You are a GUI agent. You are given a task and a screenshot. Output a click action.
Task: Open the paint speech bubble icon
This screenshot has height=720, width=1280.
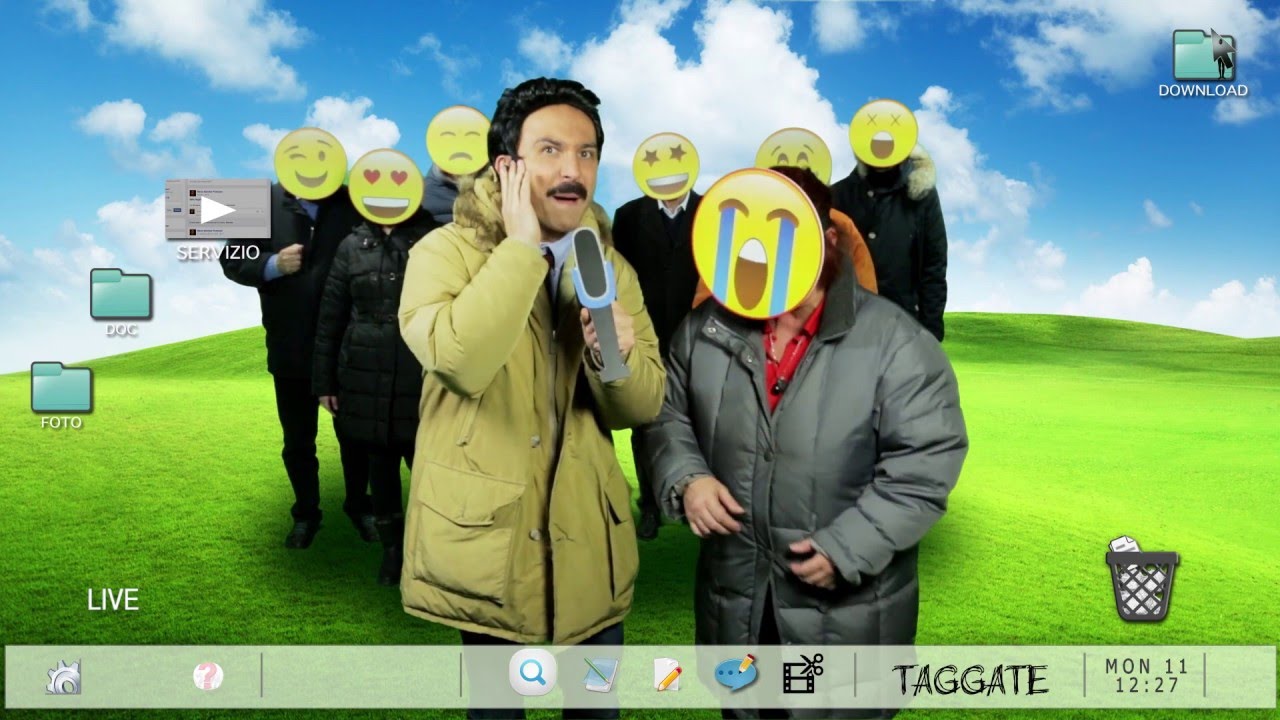point(736,674)
